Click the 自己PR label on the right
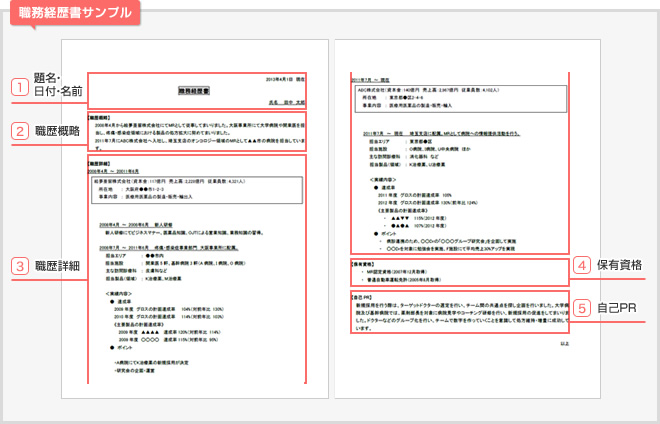 pos(621,309)
